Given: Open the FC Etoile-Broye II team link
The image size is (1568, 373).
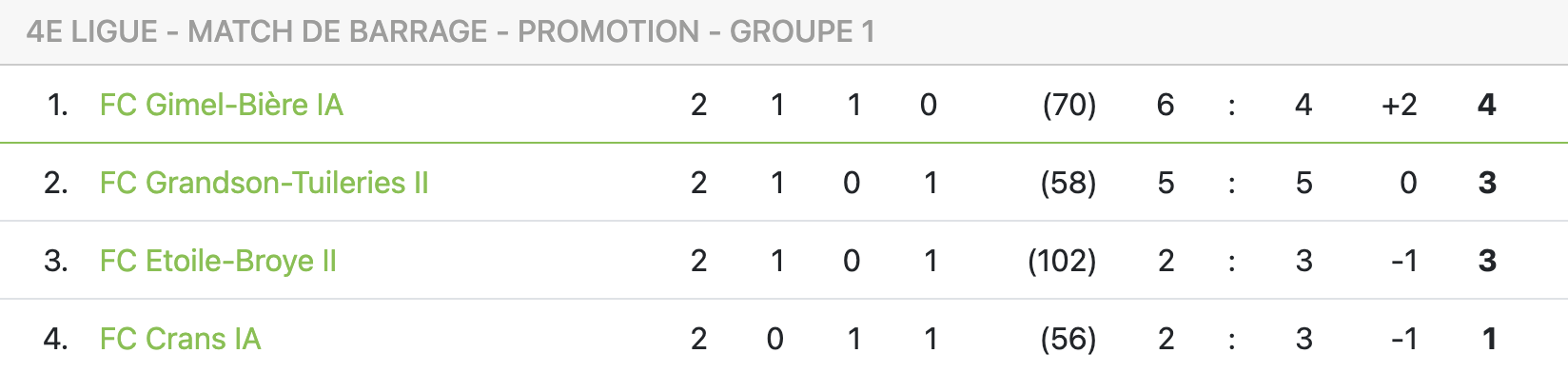Looking at the screenshot, I should point(218,261).
